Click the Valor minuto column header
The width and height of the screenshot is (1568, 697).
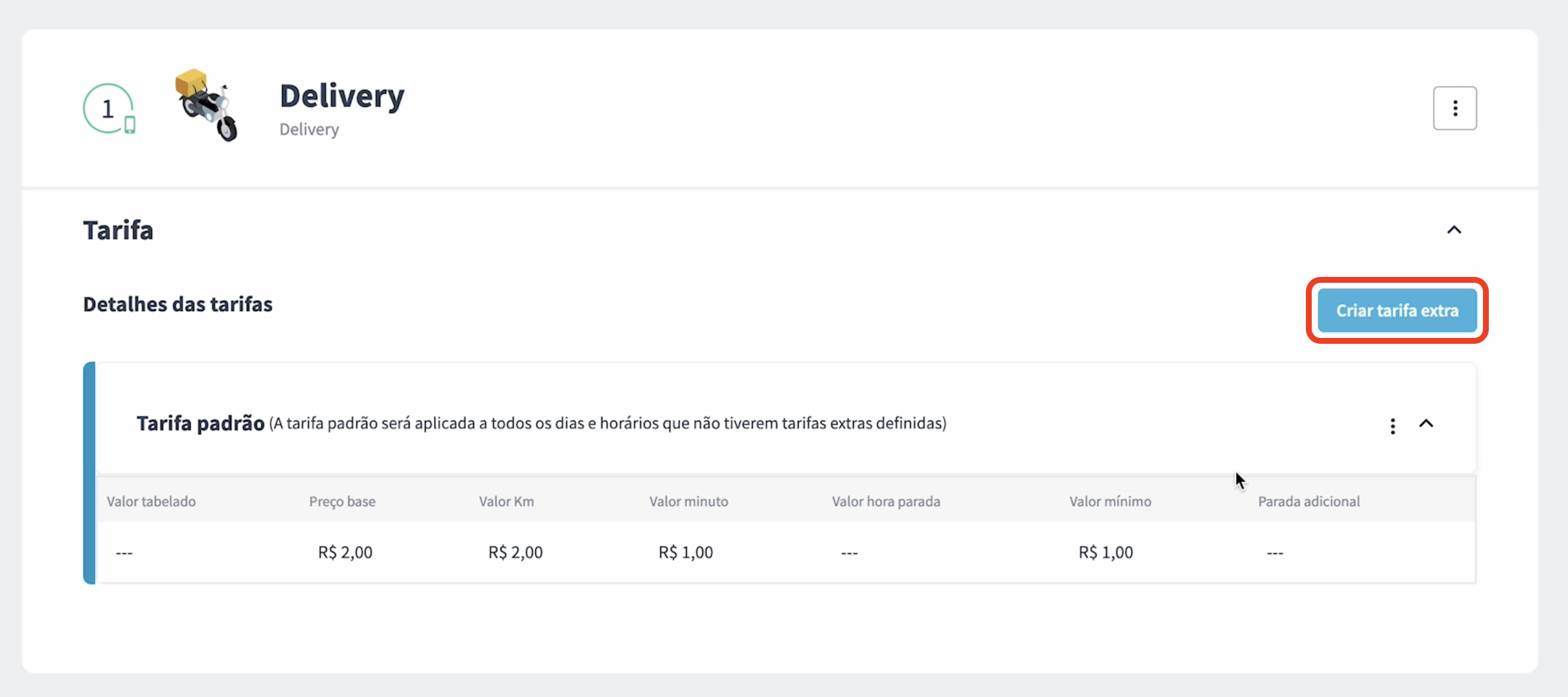click(x=688, y=502)
